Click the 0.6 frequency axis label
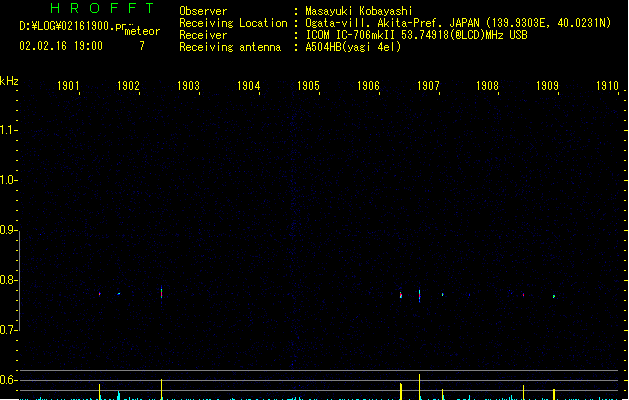The height and width of the screenshot is (400, 629). coord(7,380)
